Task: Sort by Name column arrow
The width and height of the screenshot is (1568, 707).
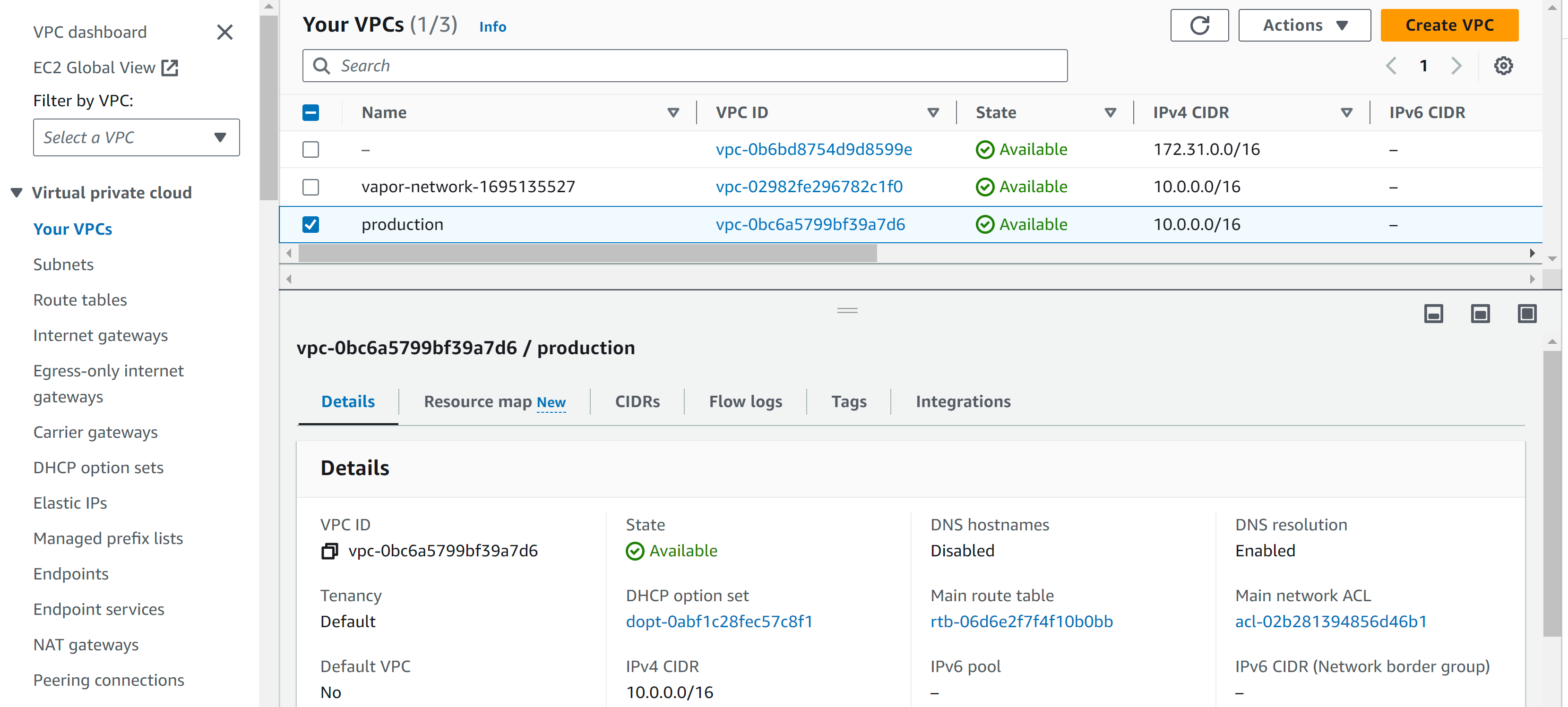Action: [672, 112]
